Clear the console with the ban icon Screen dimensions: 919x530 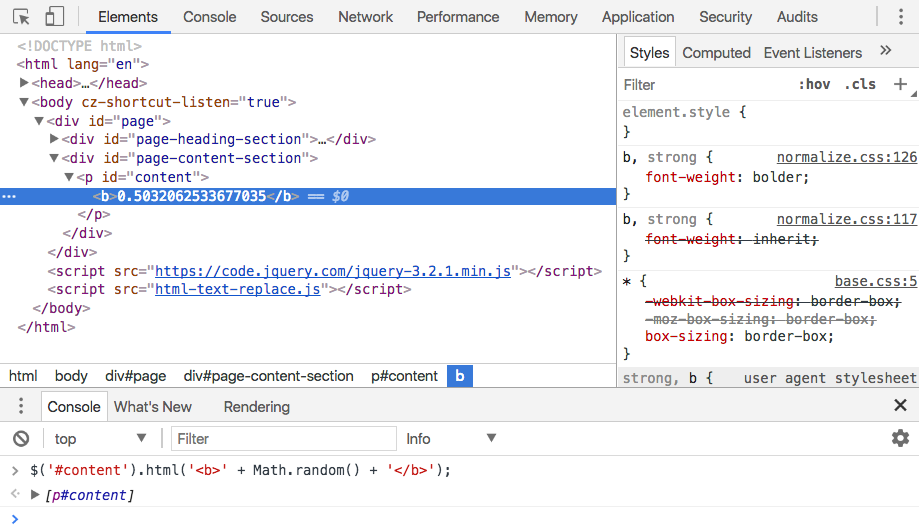[21, 439]
